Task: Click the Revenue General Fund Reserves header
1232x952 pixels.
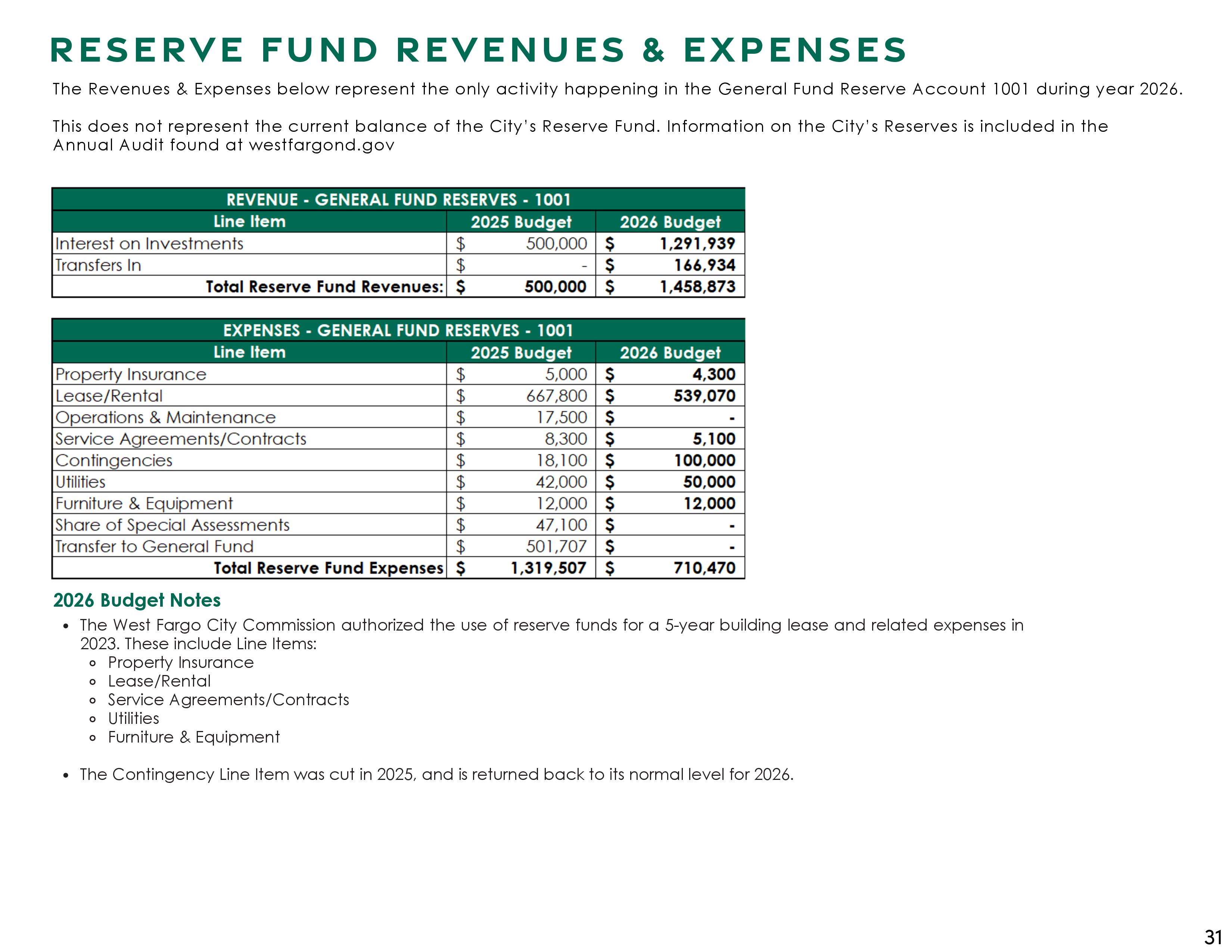Action: 398,200
